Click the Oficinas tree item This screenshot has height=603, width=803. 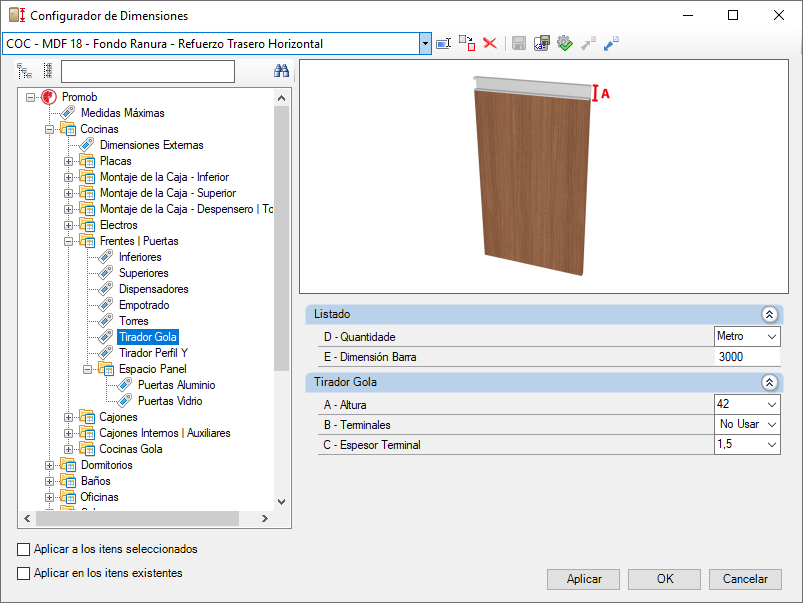point(99,497)
